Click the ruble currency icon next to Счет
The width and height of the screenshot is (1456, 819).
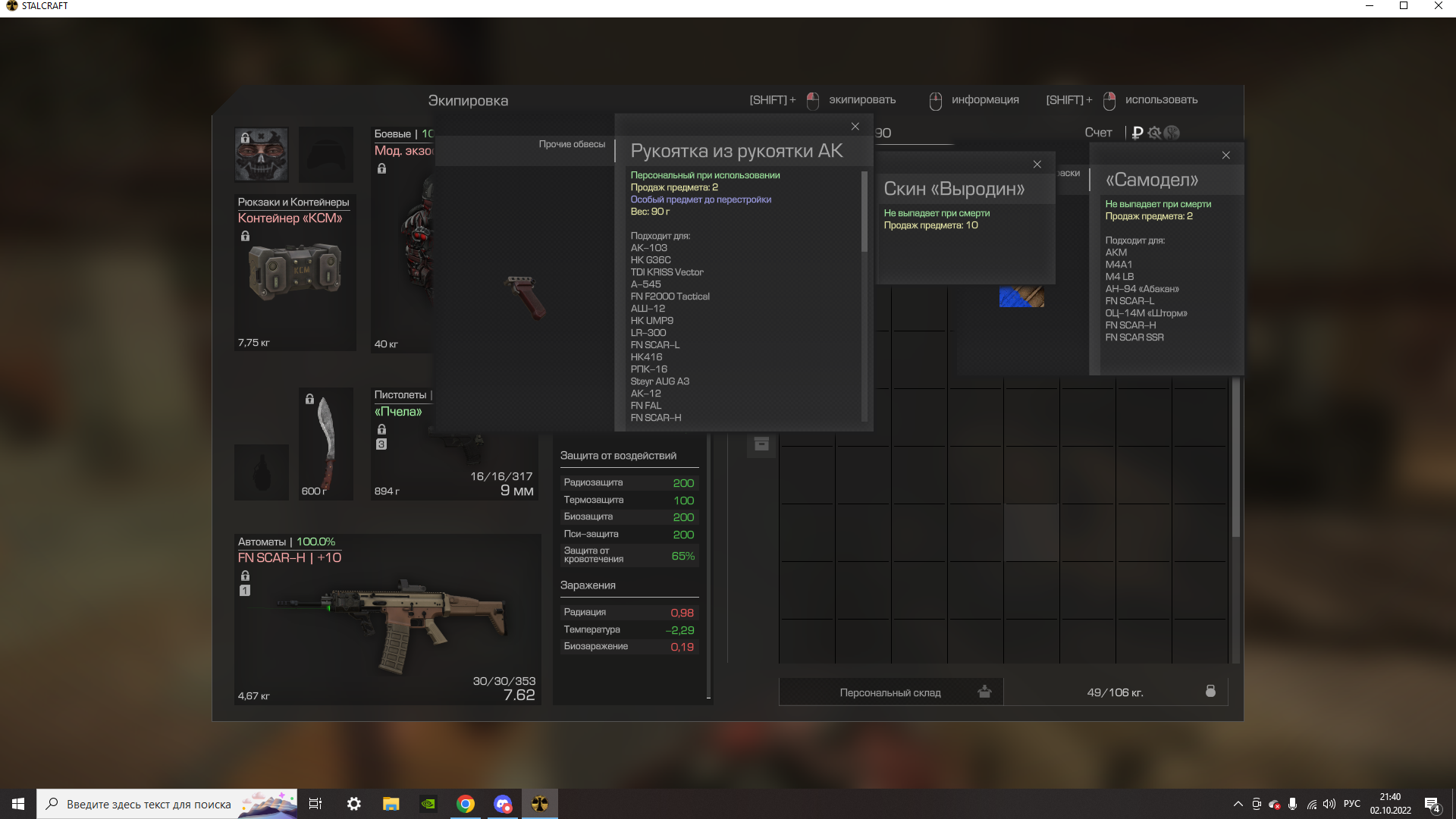1137,133
